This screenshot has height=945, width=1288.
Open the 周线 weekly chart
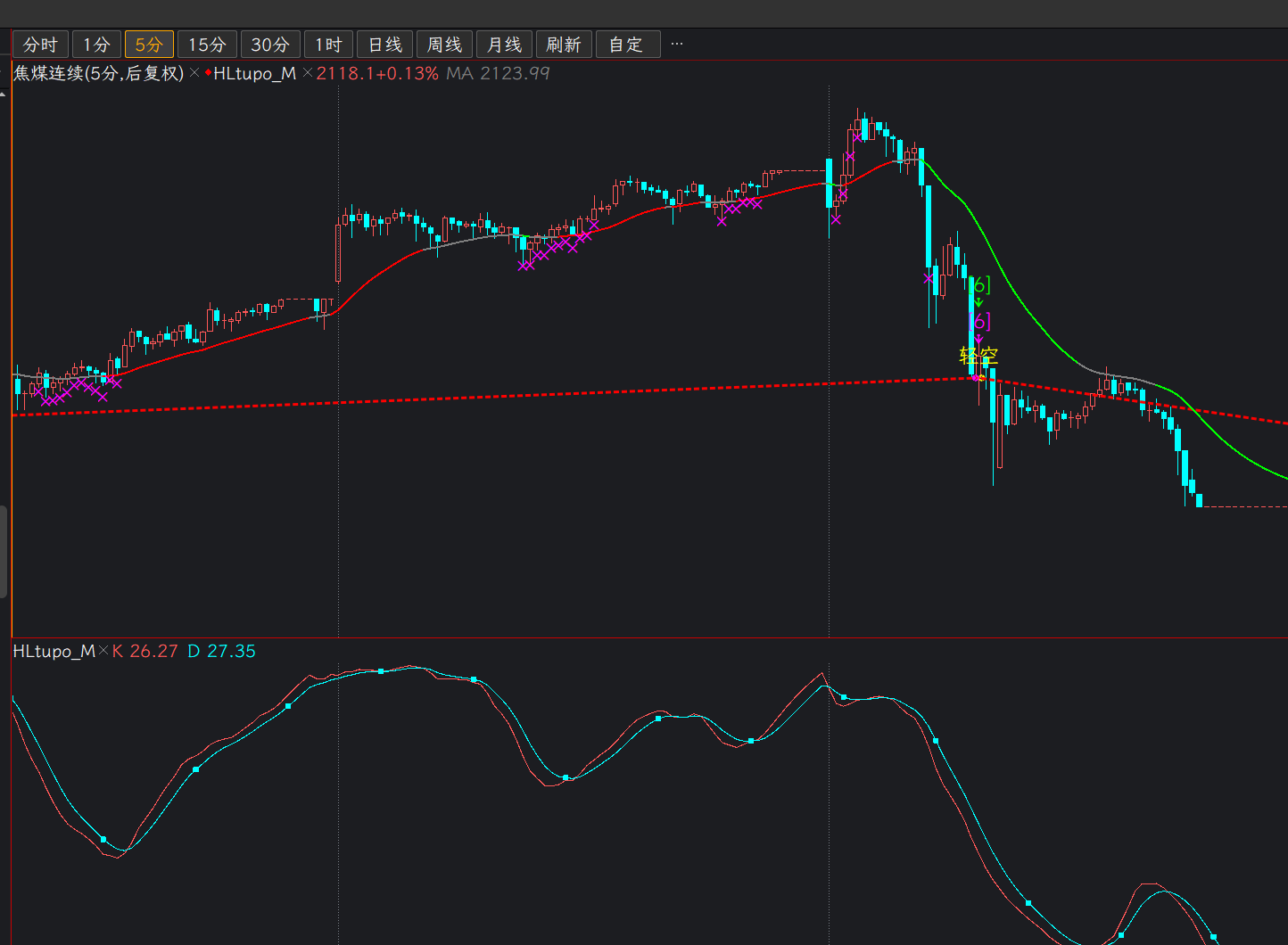[444, 45]
